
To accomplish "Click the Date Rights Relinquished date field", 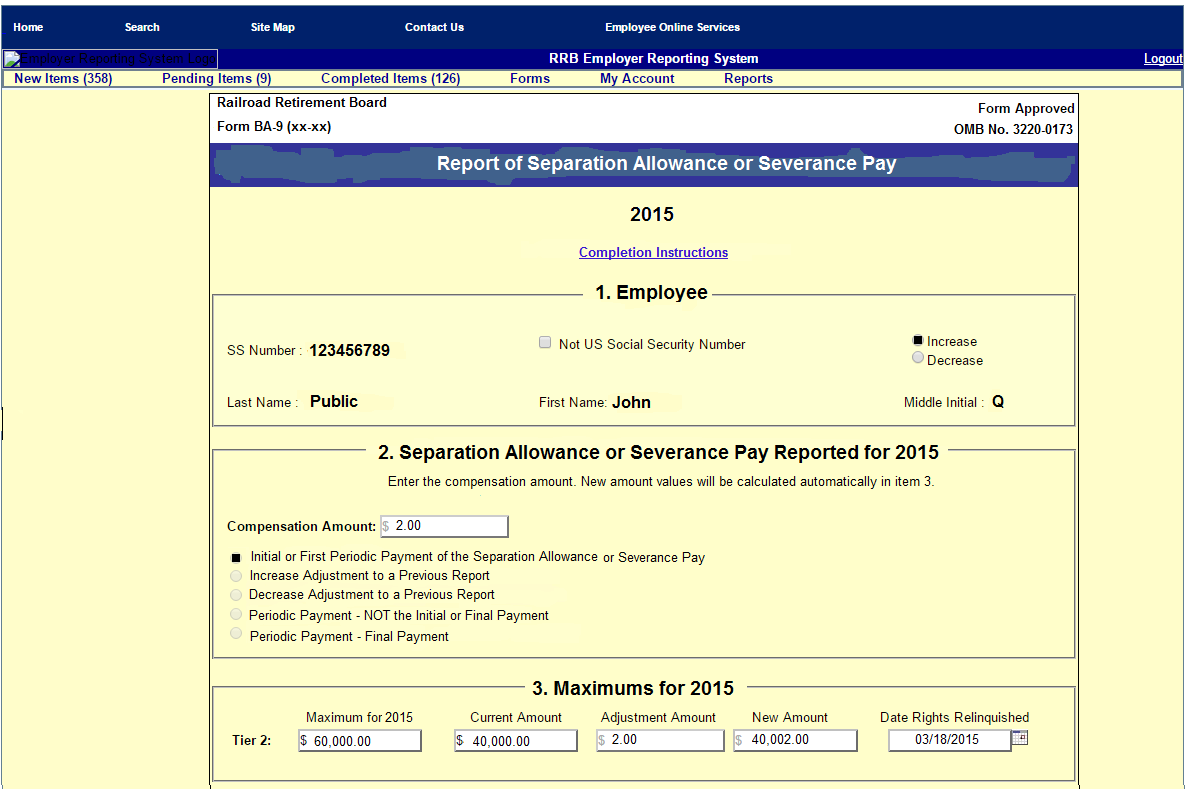I will tap(949, 740).
